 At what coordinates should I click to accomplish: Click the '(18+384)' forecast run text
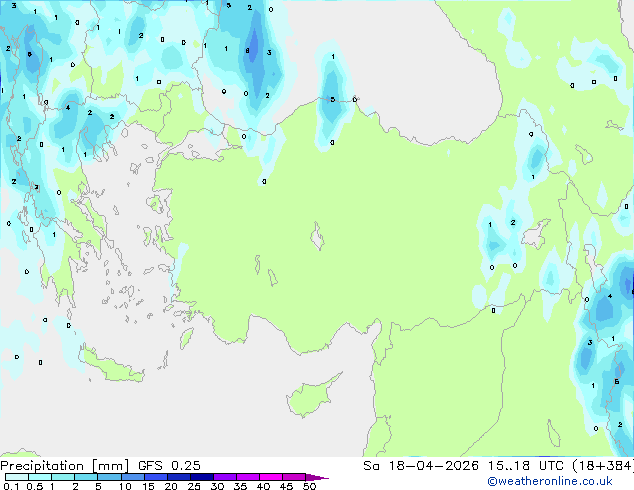pos(602,466)
